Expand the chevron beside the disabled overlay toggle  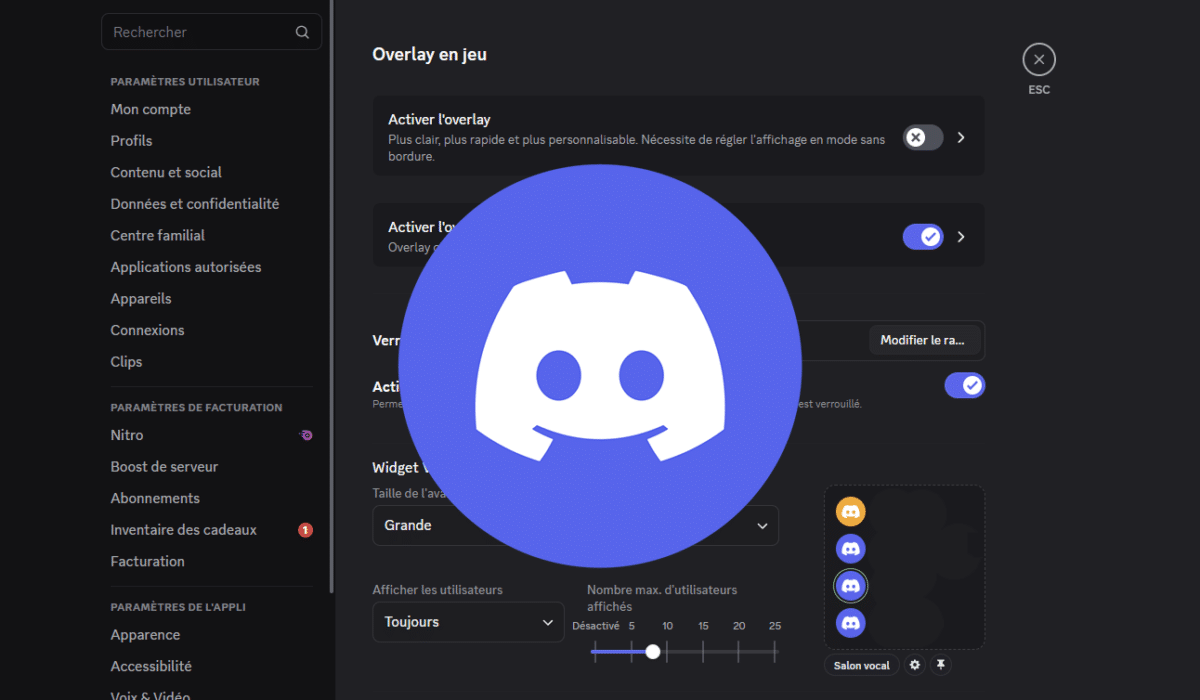[961, 137]
